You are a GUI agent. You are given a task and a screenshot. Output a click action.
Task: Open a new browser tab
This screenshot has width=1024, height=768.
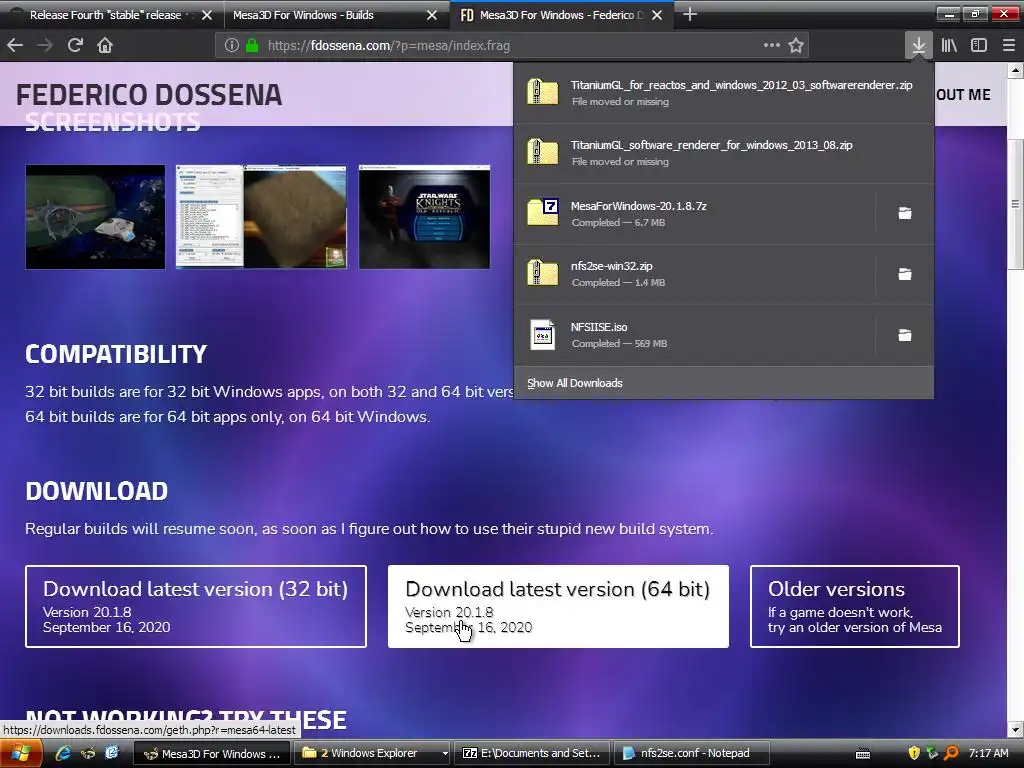tap(690, 14)
